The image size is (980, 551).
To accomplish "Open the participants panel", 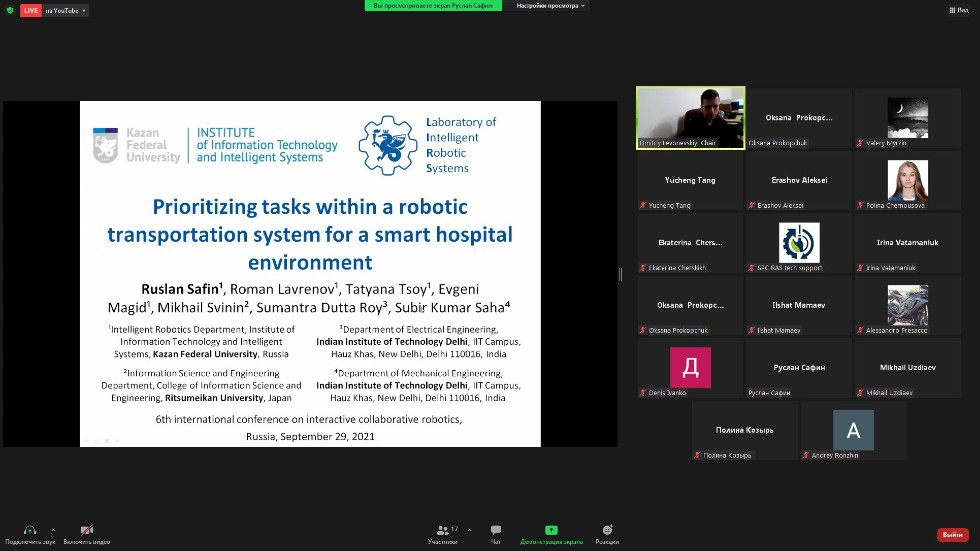I will [x=442, y=531].
